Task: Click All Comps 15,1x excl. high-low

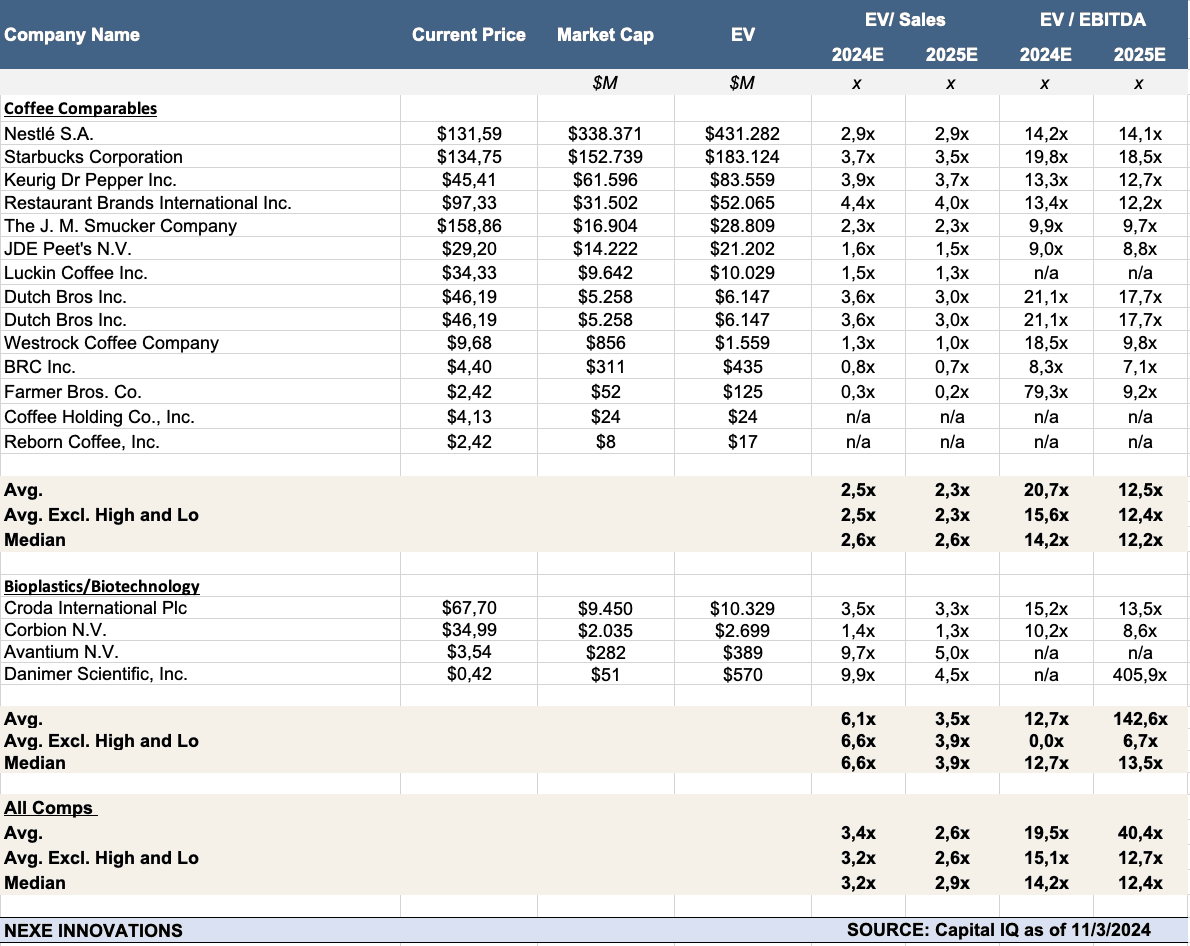Action: 1046,858
